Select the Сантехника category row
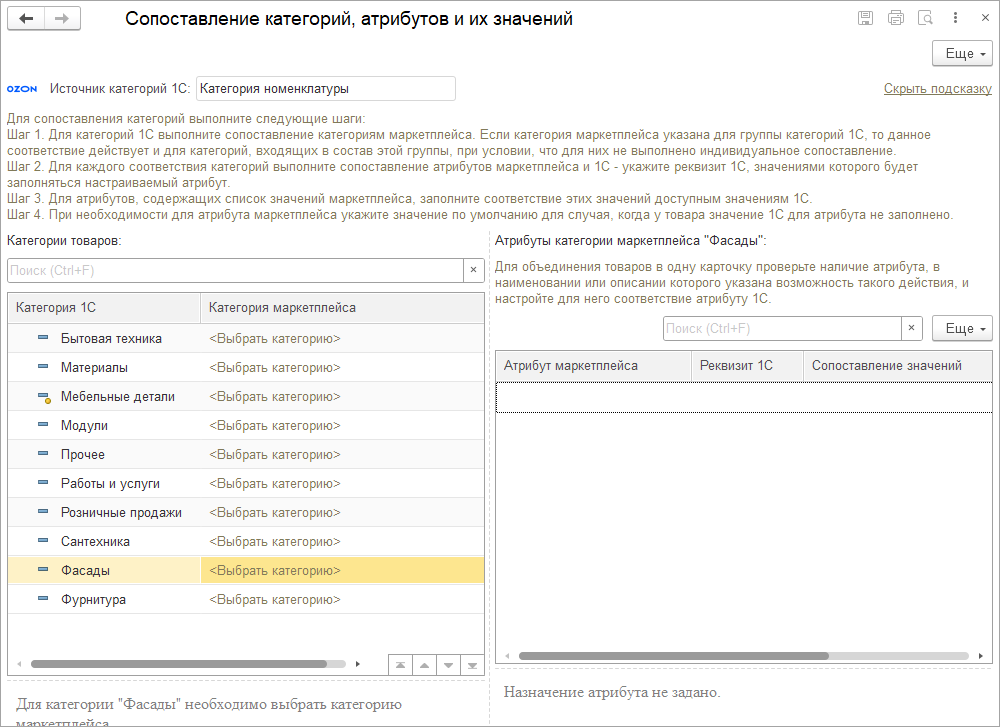Screen dimensions: 1000x727 click(x=95, y=541)
